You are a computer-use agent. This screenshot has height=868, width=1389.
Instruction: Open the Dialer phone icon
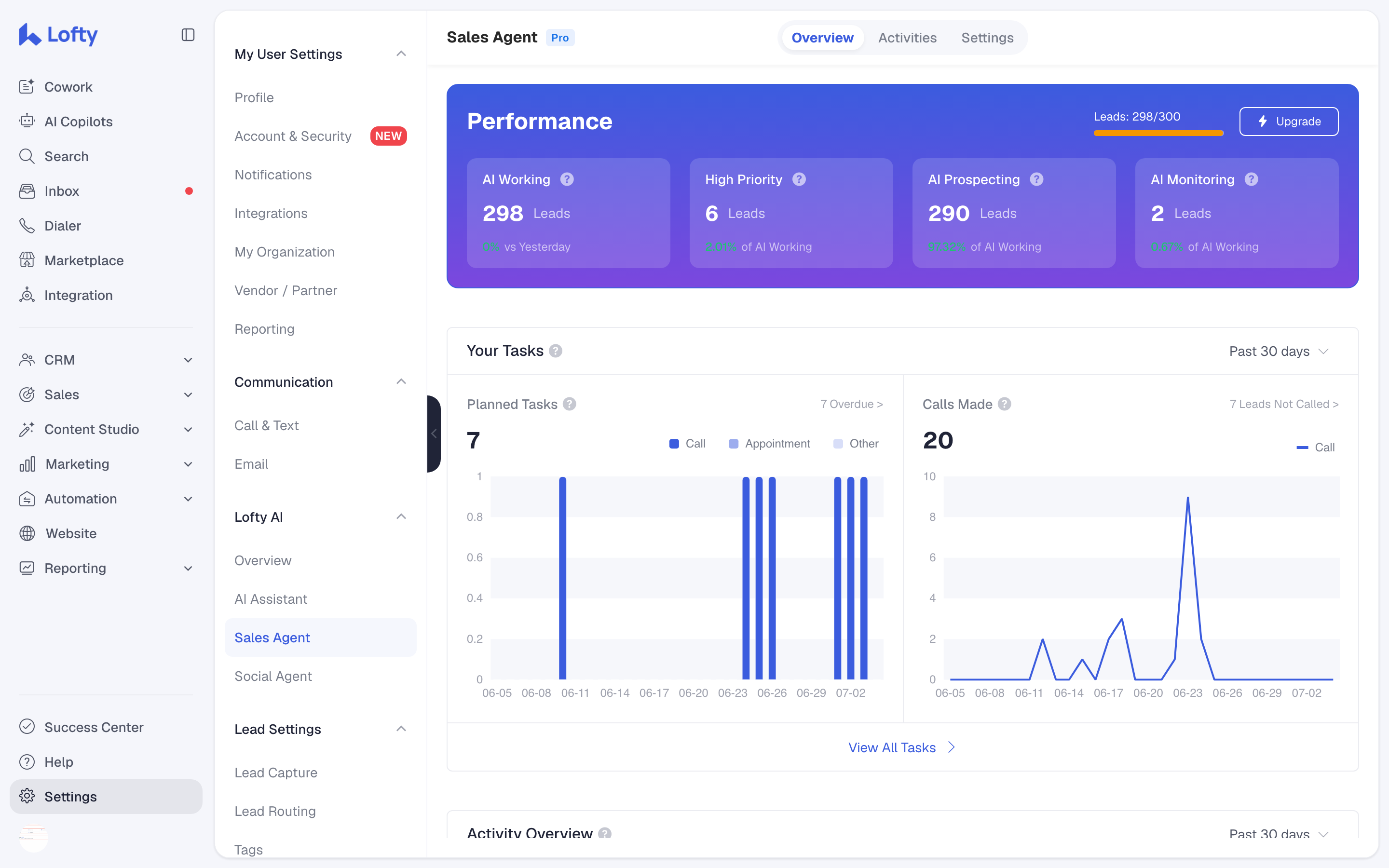click(x=27, y=226)
